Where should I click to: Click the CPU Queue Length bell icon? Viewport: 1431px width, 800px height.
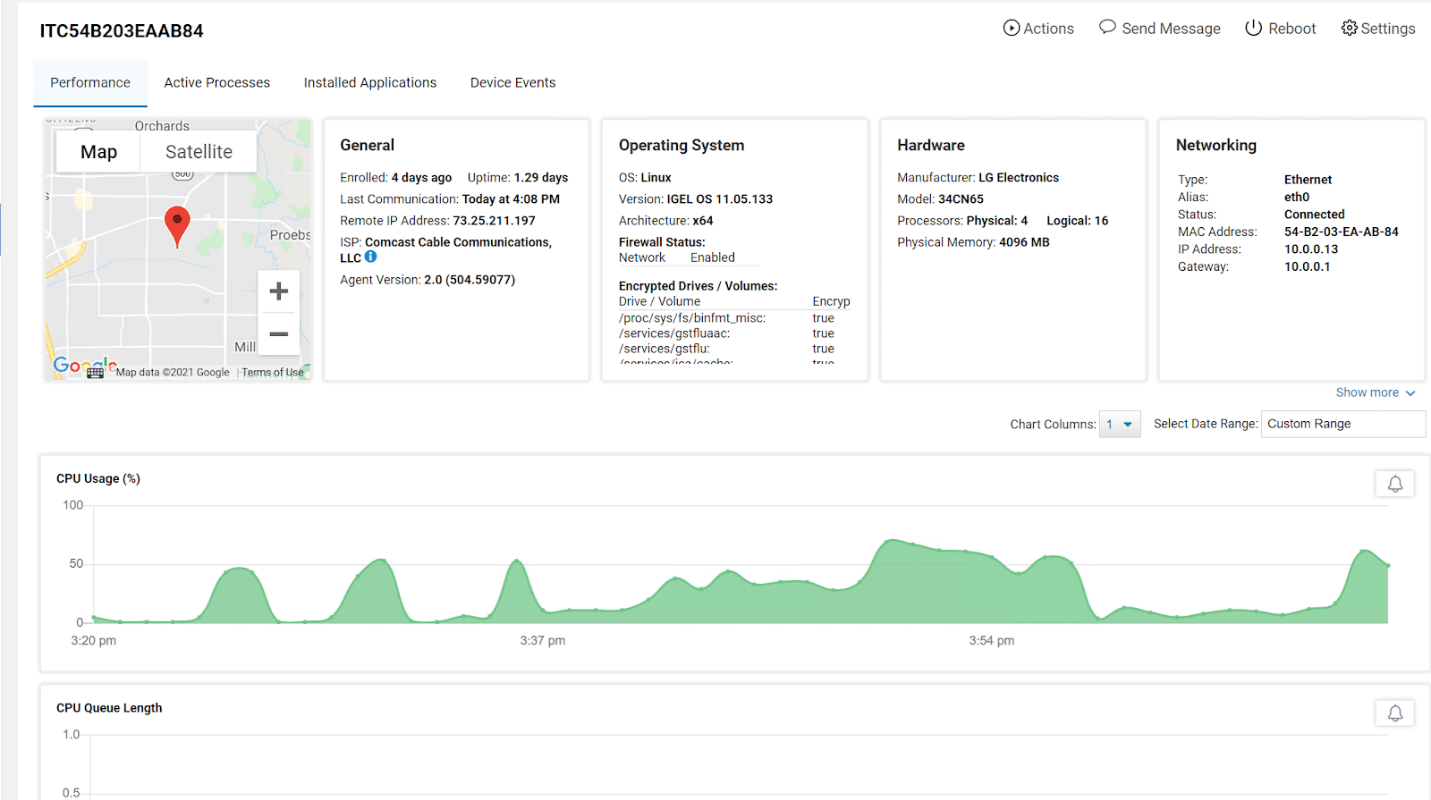(x=1395, y=713)
